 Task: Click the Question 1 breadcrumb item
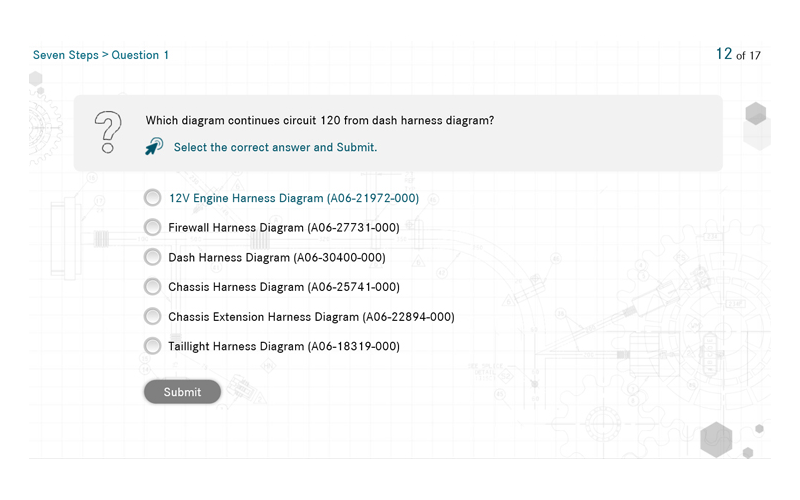point(140,55)
